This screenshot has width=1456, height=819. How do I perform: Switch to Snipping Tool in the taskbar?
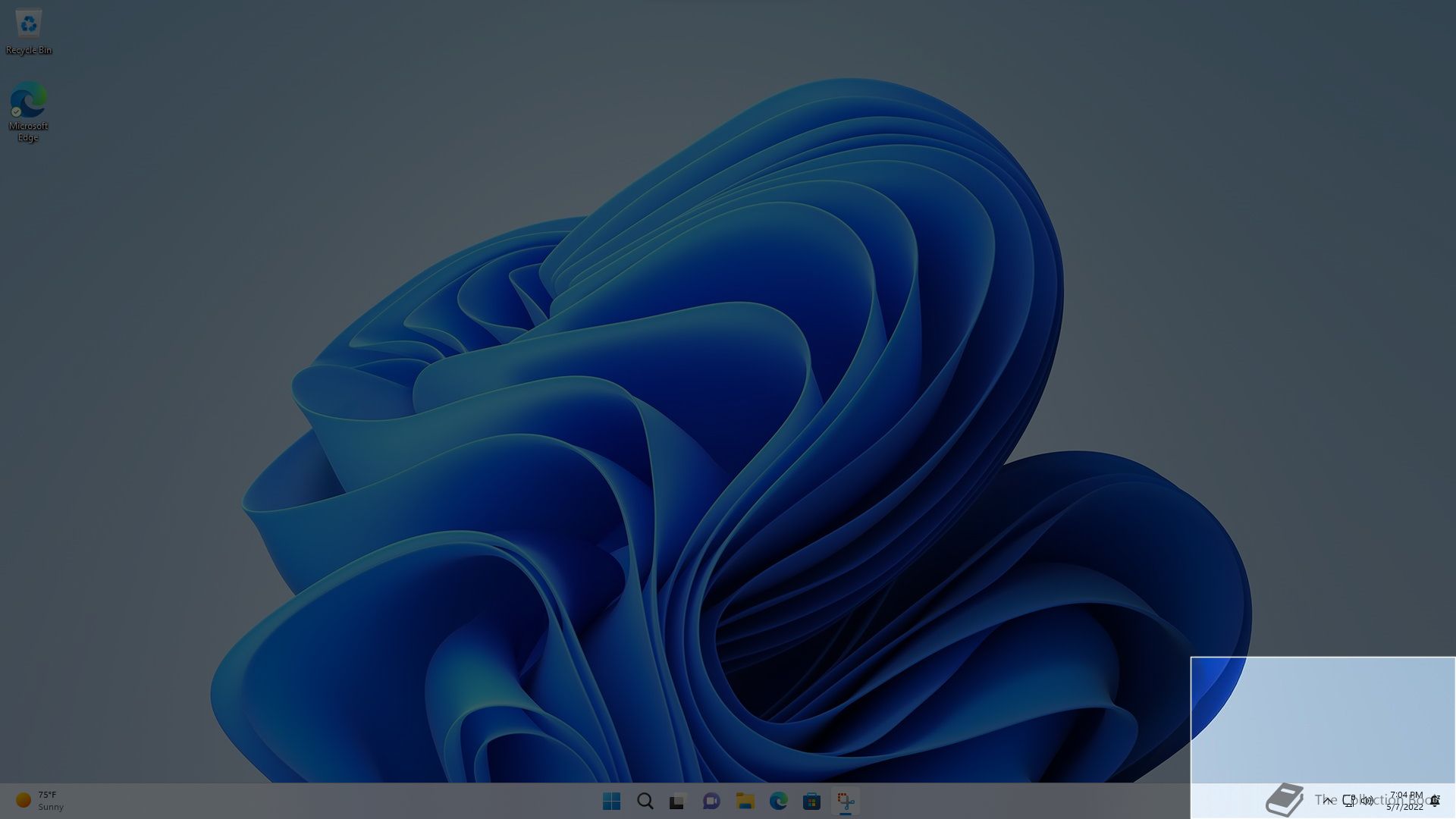(x=845, y=801)
